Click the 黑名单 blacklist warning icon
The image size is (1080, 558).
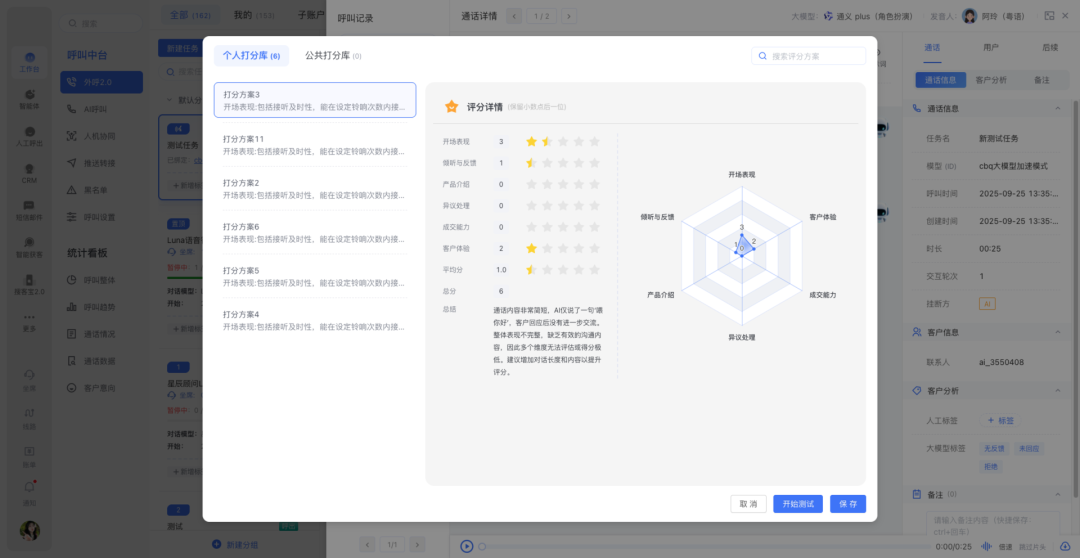[x=73, y=190]
